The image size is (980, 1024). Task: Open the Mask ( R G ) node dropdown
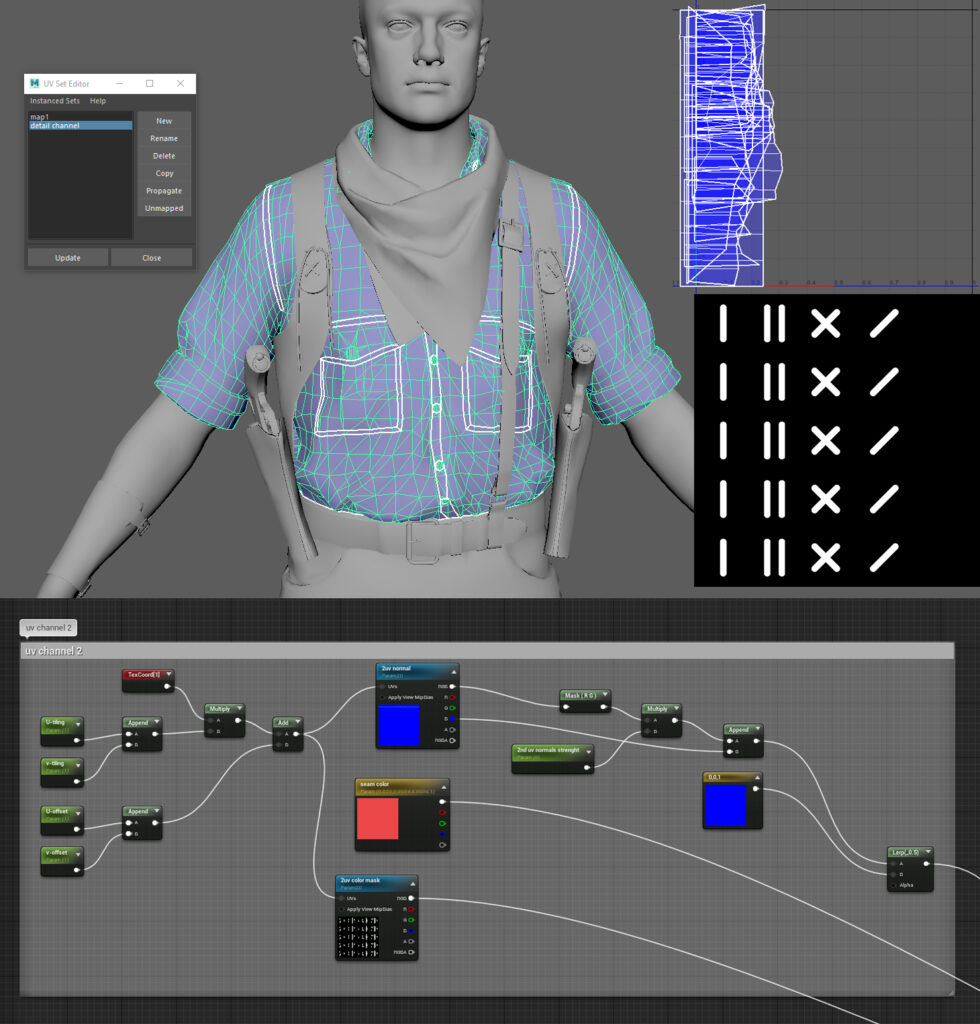click(605, 694)
